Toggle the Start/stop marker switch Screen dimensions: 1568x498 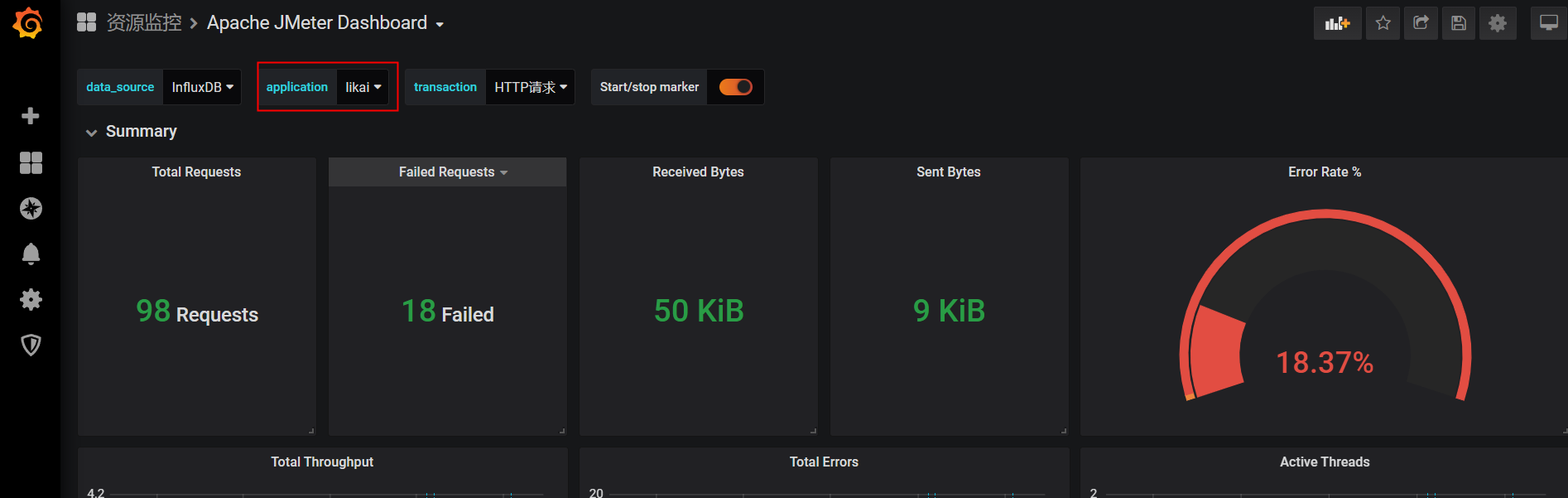click(735, 87)
